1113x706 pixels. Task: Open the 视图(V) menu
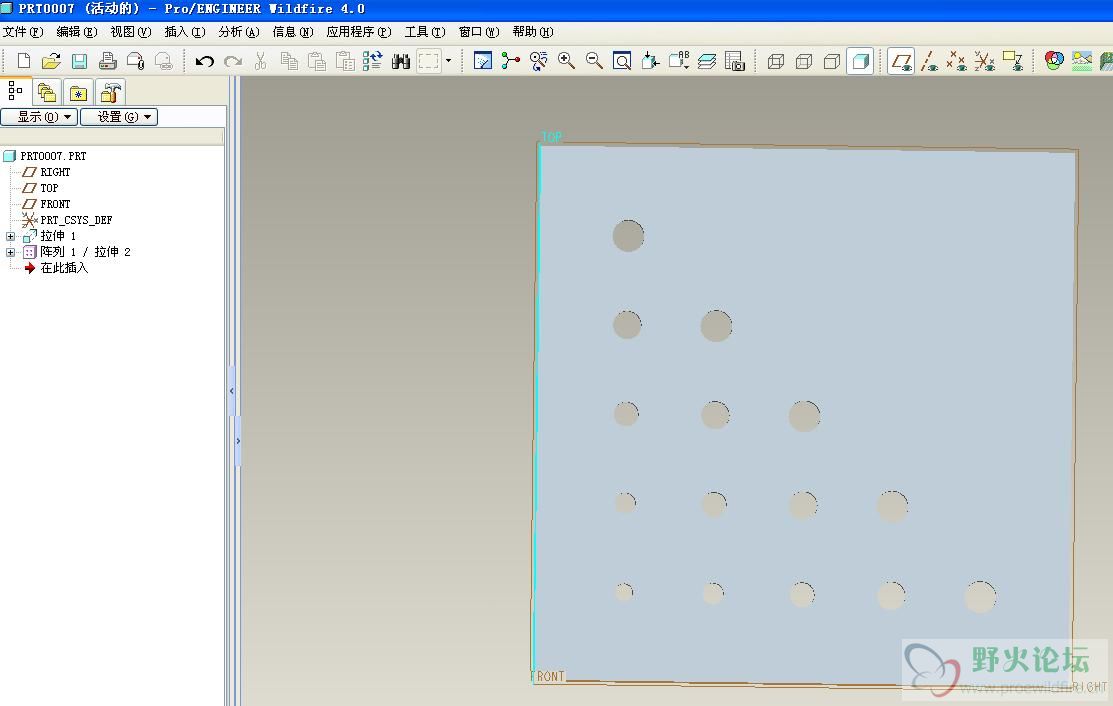coord(131,32)
